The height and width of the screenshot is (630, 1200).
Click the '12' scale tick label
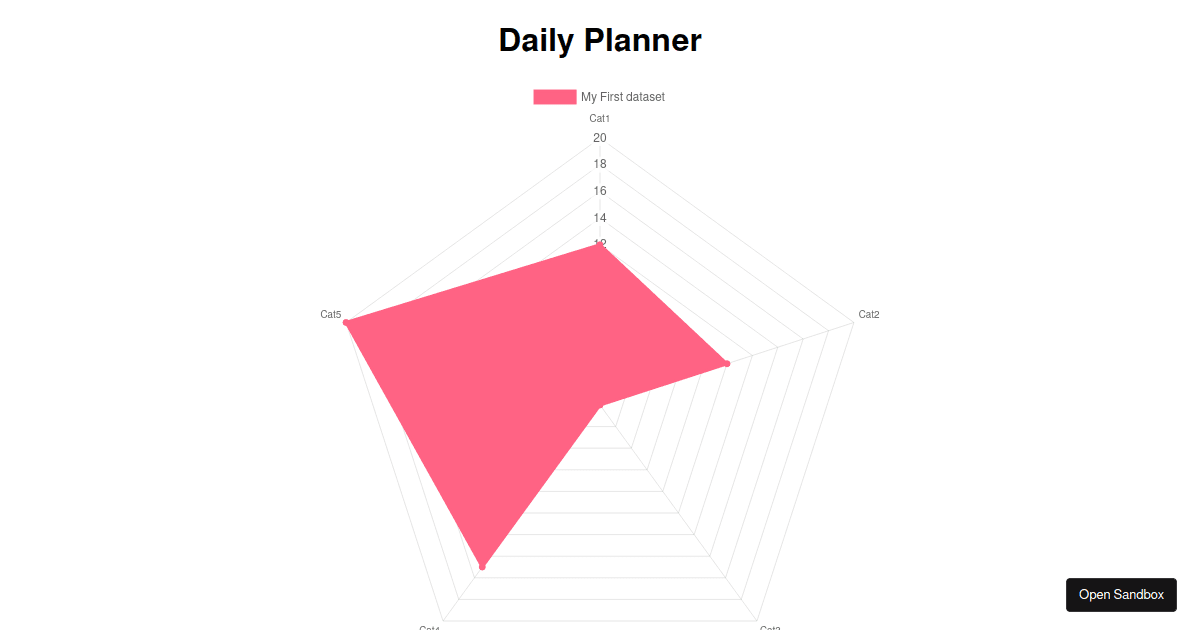(599, 242)
